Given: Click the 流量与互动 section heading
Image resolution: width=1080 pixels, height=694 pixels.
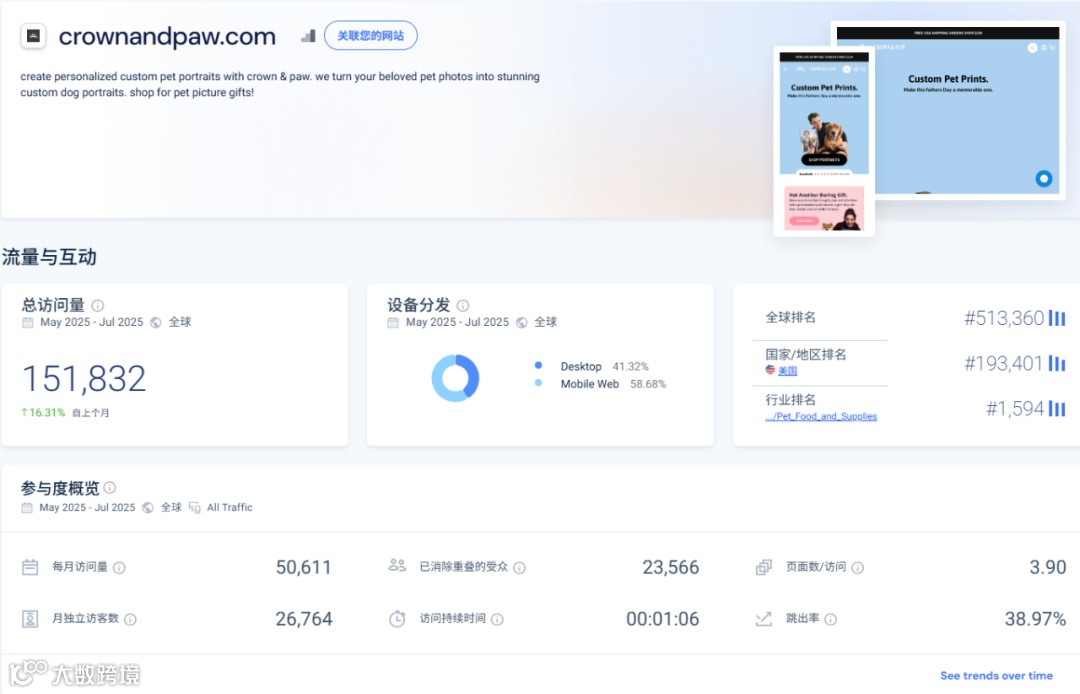Looking at the screenshot, I should coord(49,257).
